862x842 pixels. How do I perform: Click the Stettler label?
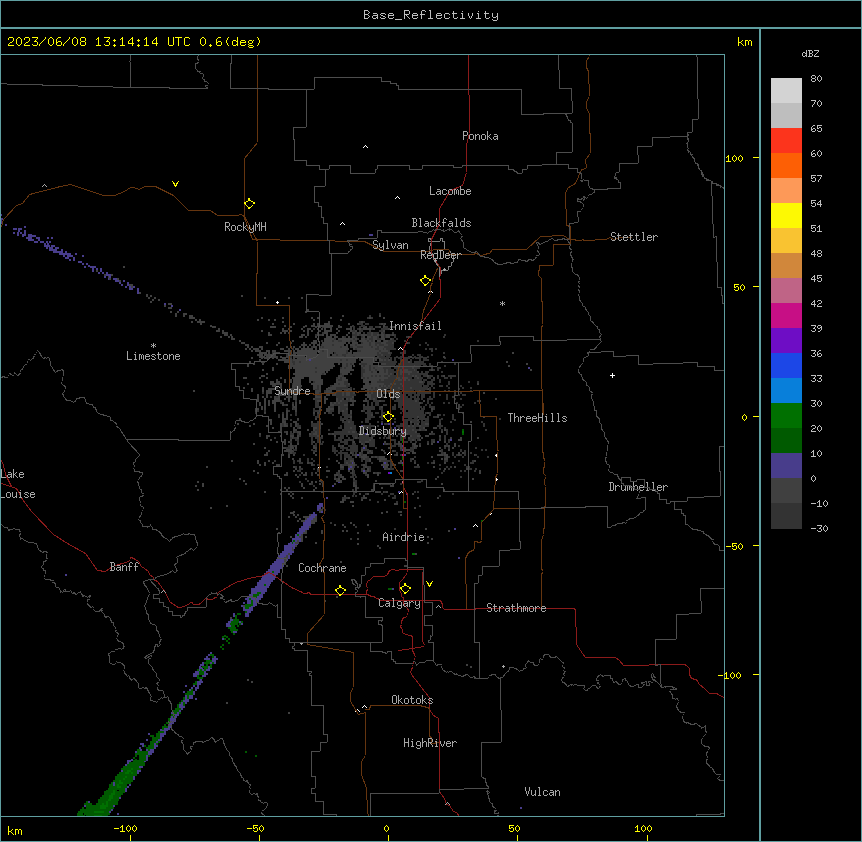click(634, 237)
